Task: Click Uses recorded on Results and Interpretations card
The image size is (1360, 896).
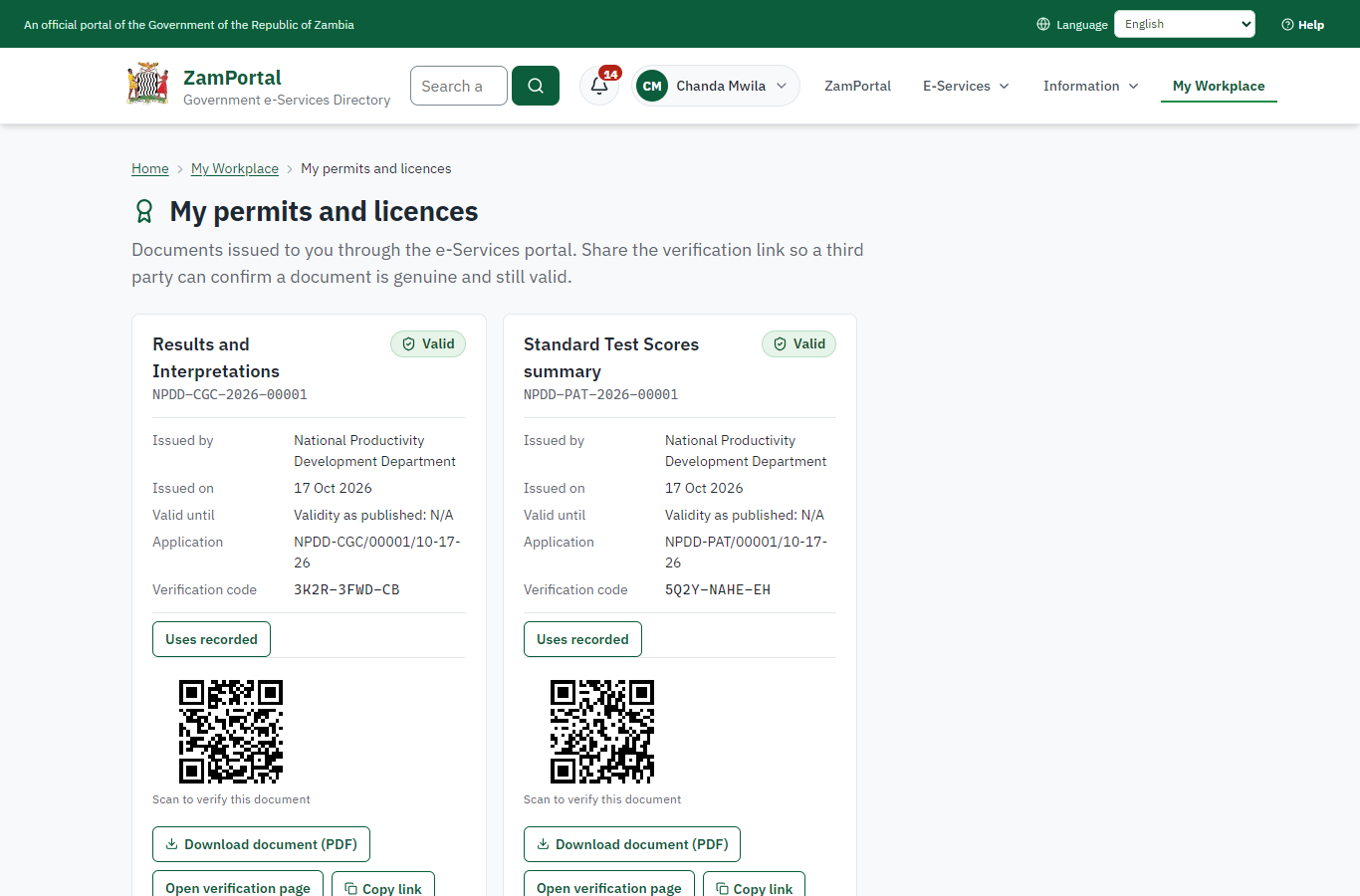Action: point(211,639)
